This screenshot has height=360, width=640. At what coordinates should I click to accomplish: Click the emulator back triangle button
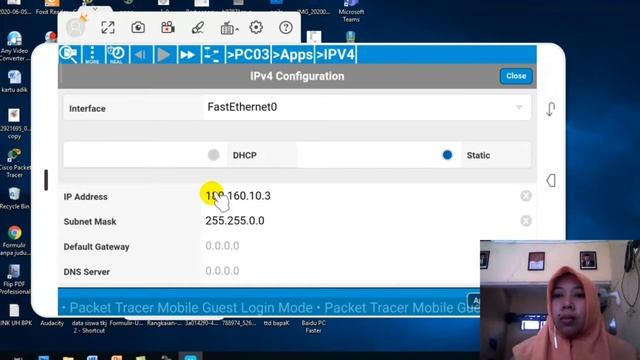point(551,180)
